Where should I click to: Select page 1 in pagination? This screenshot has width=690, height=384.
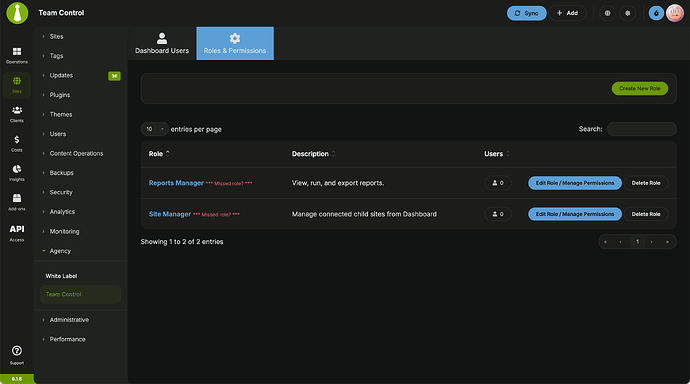click(x=637, y=241)
